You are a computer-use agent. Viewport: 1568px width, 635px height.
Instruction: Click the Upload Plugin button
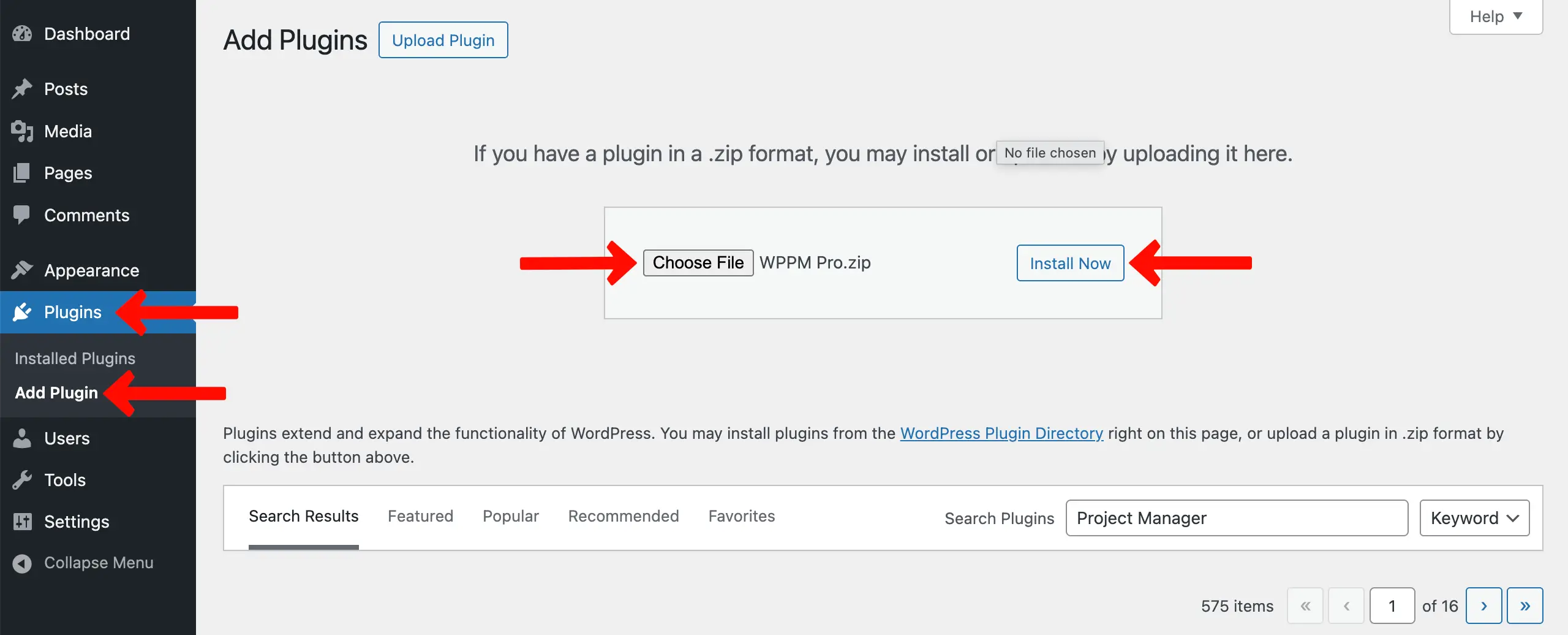coord(443,39)
